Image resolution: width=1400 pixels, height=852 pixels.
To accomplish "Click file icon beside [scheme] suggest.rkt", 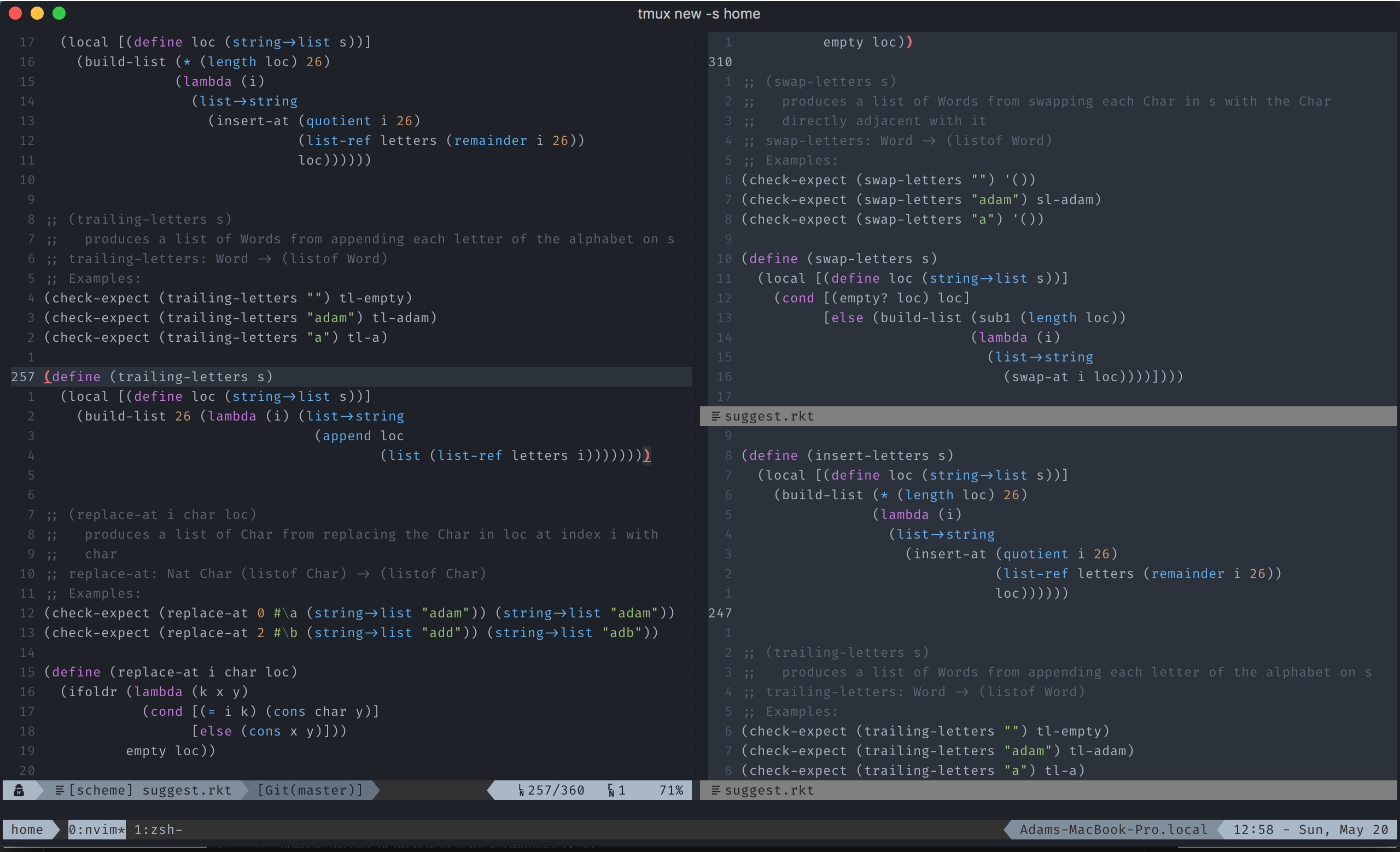I will point(59,790).
